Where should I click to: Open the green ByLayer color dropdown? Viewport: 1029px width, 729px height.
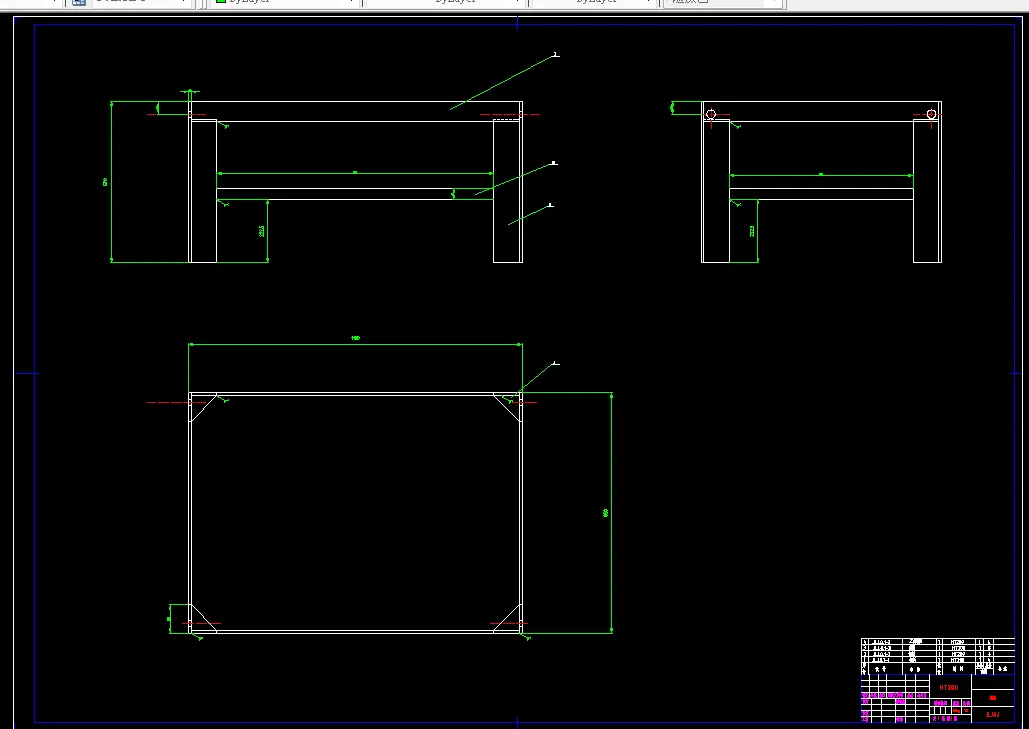pos(285,2)
